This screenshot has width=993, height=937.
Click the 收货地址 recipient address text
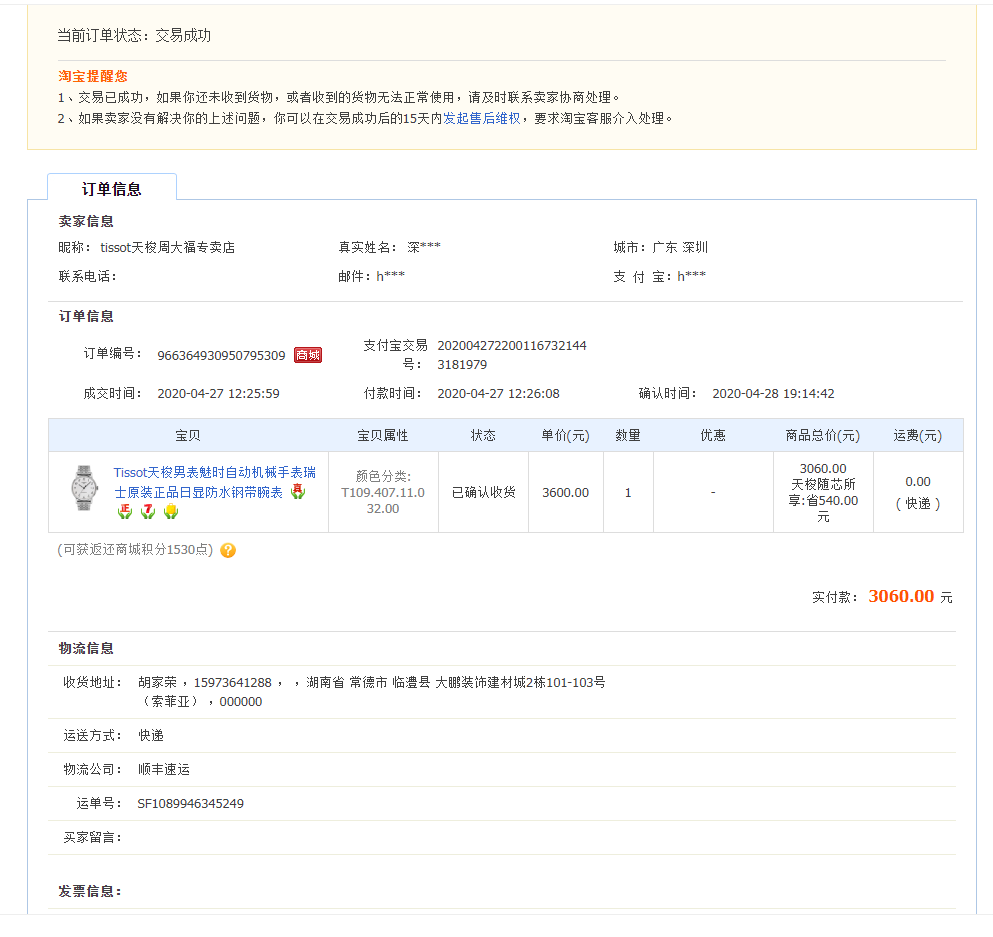372,692
